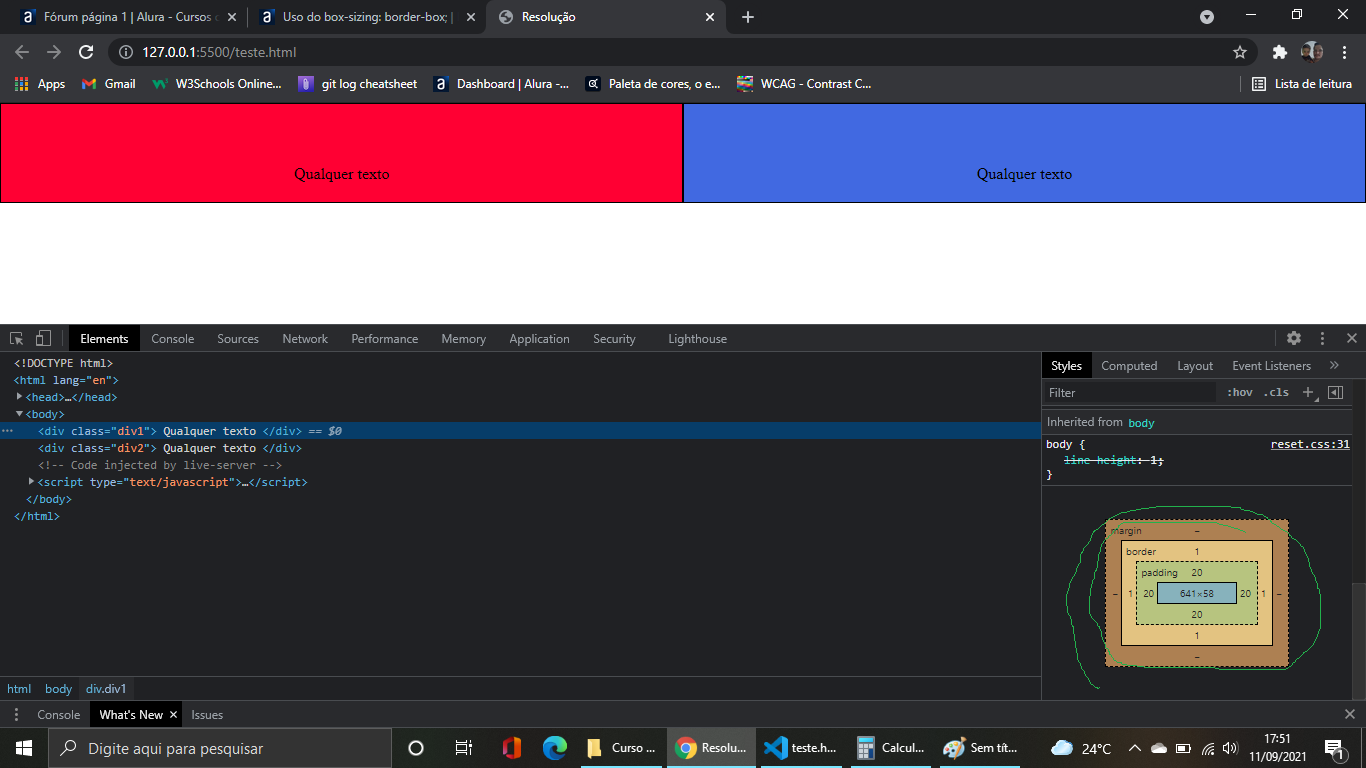This screenshot has height=768, width=1366.
Task: Switch to the Console tab in DevTools
Action: [173, 338]
